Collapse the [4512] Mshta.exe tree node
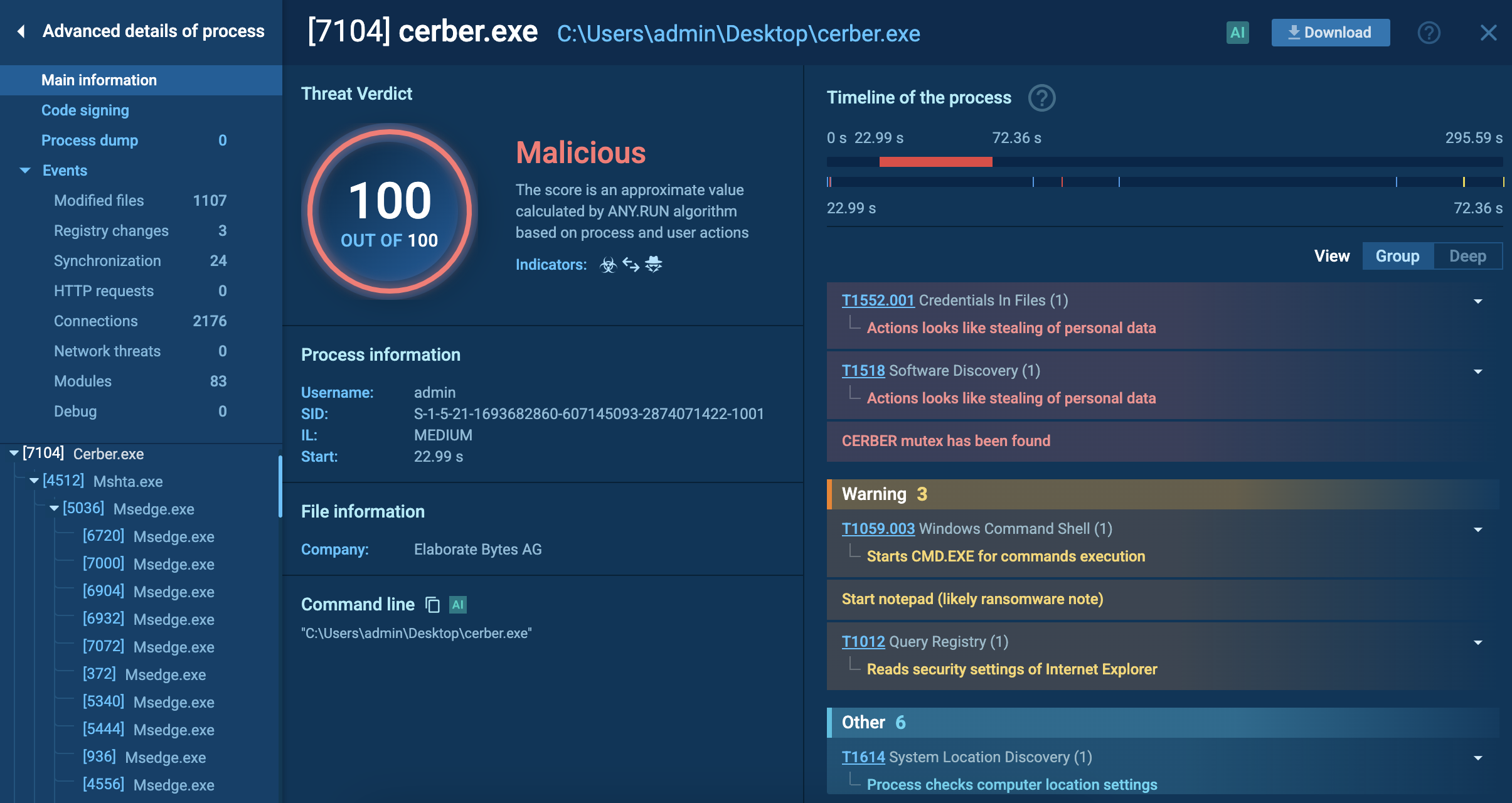Viewport: 1512px width, 803px height. [34, 481]
